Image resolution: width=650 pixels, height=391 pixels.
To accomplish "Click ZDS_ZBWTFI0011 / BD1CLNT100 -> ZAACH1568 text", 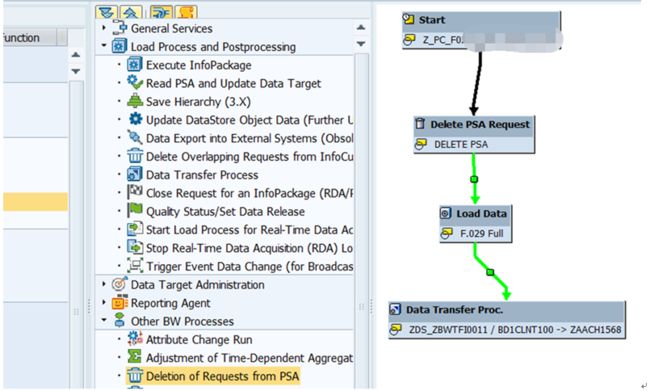I will pos(515,330).
